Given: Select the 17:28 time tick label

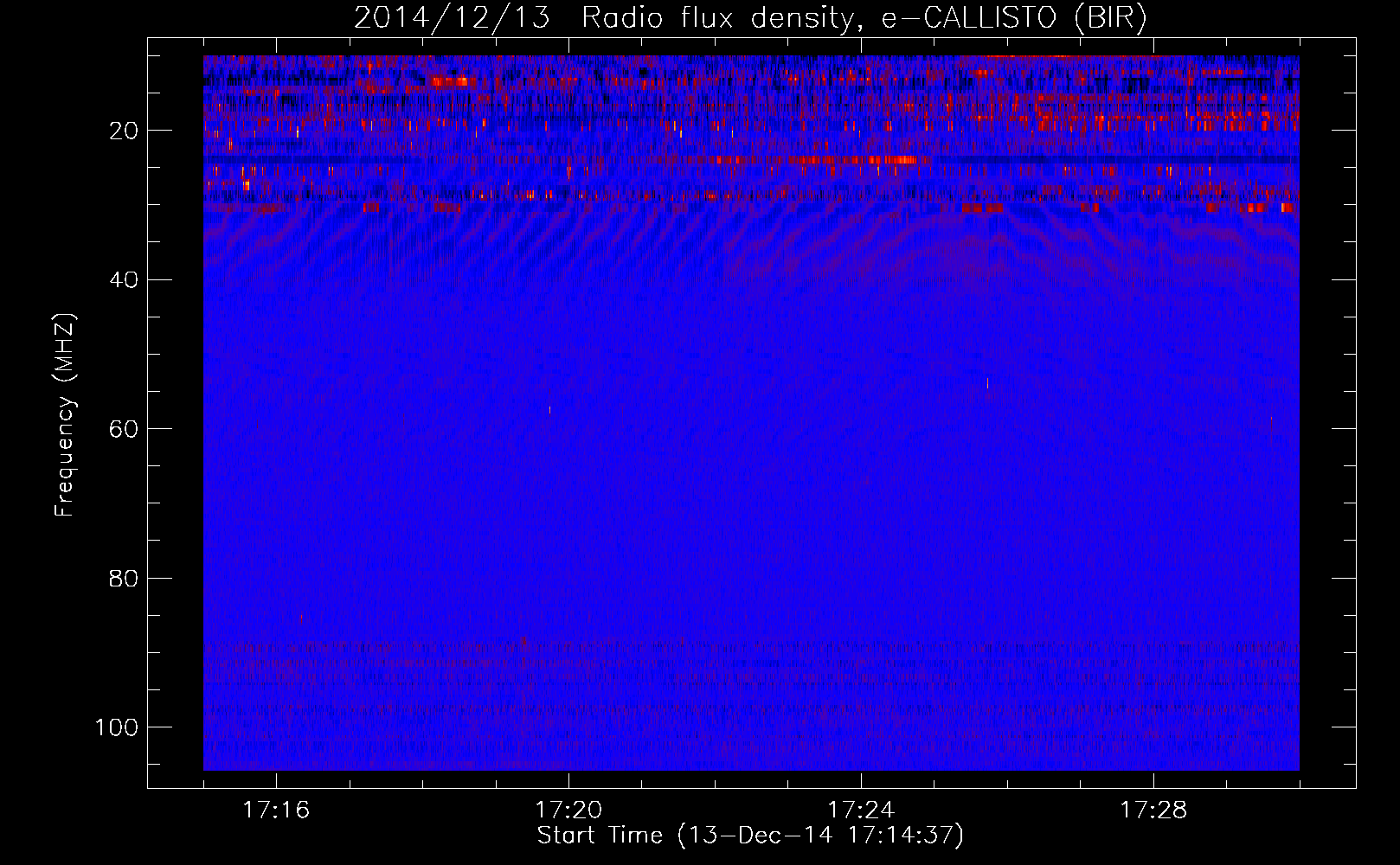Looking at the screenshot, I should coord(1153,811).
